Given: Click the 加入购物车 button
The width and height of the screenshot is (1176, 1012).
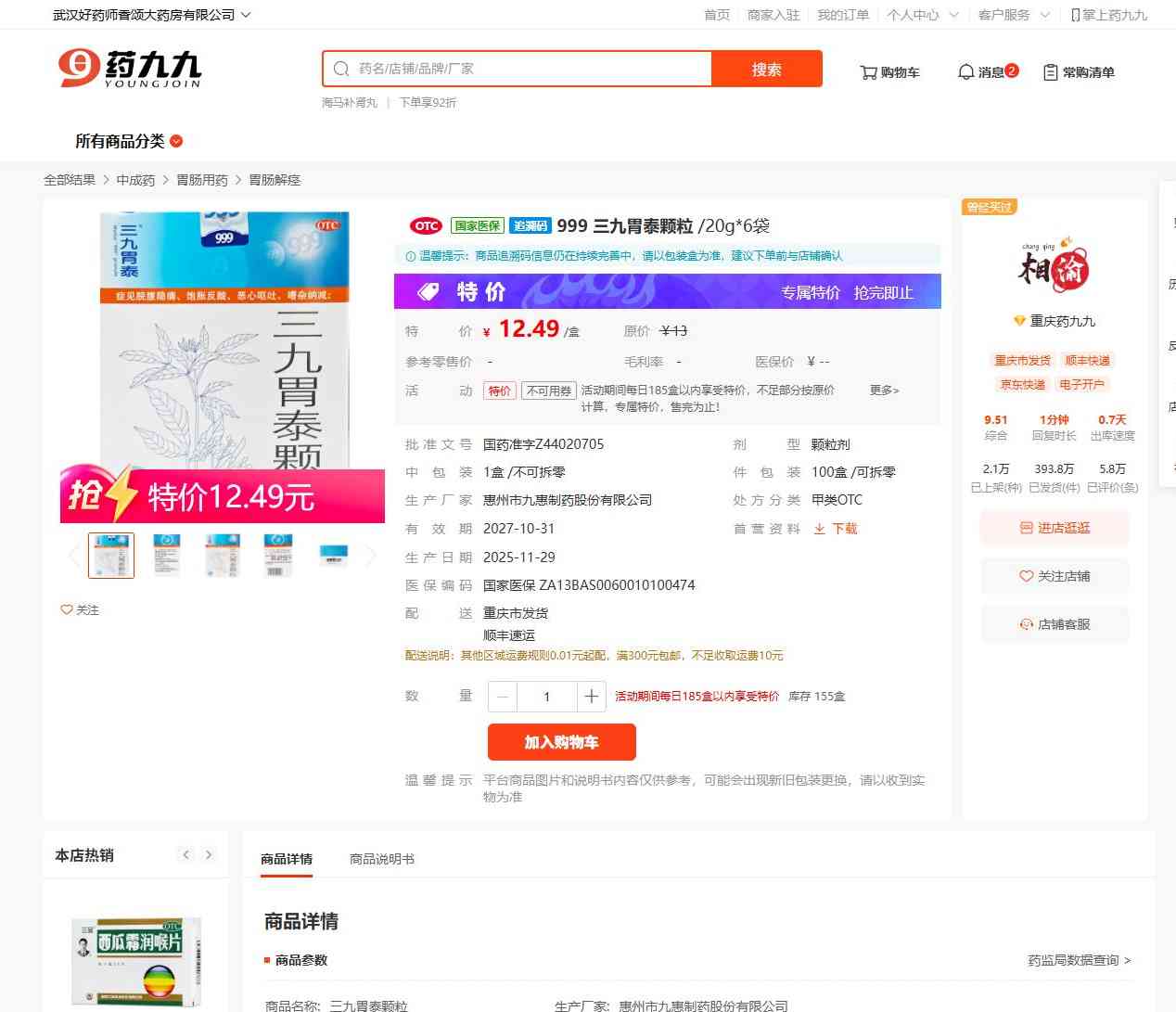Looking at the screenshot, I should tap(561, 742).
